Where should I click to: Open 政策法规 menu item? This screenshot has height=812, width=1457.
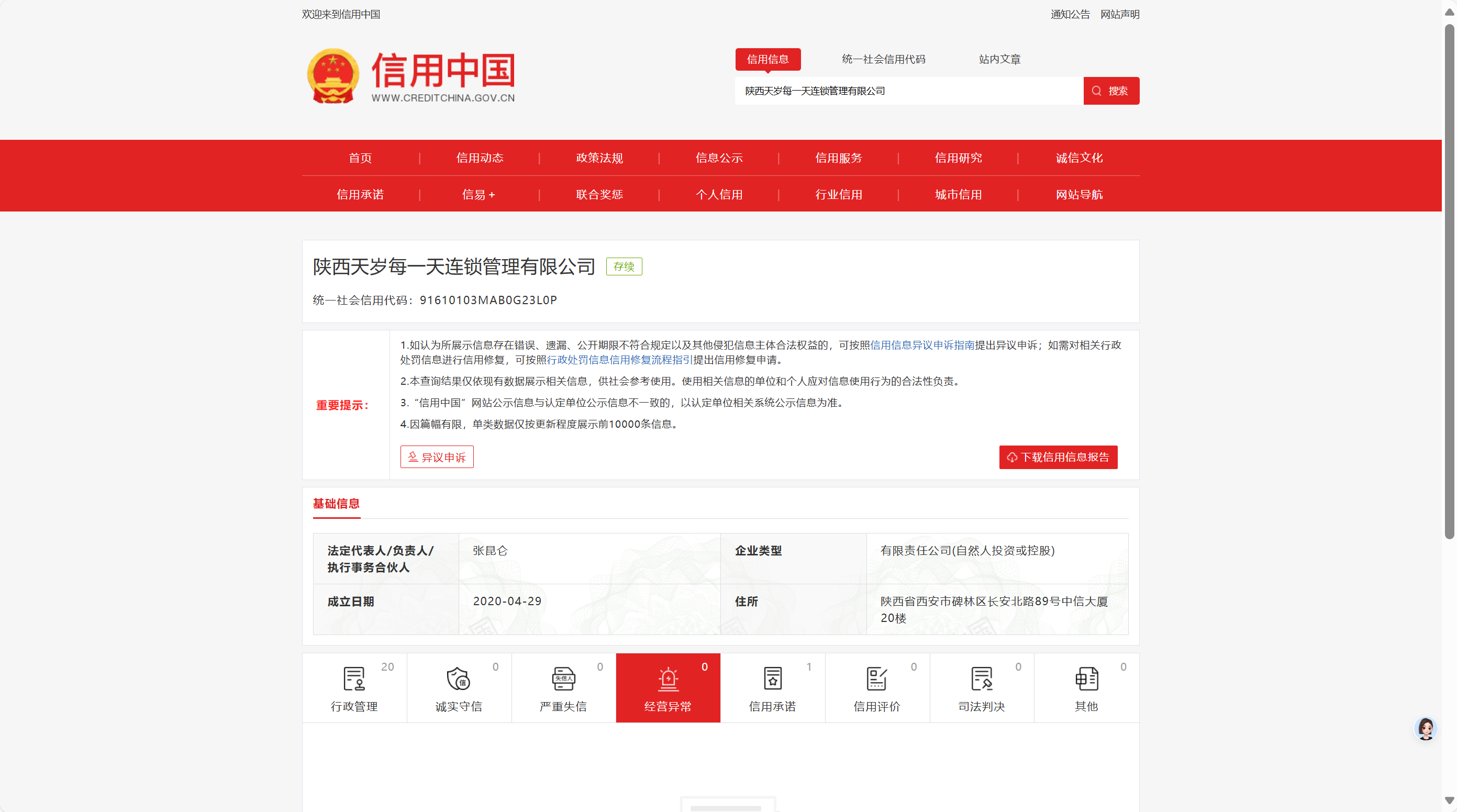[599, 158]
